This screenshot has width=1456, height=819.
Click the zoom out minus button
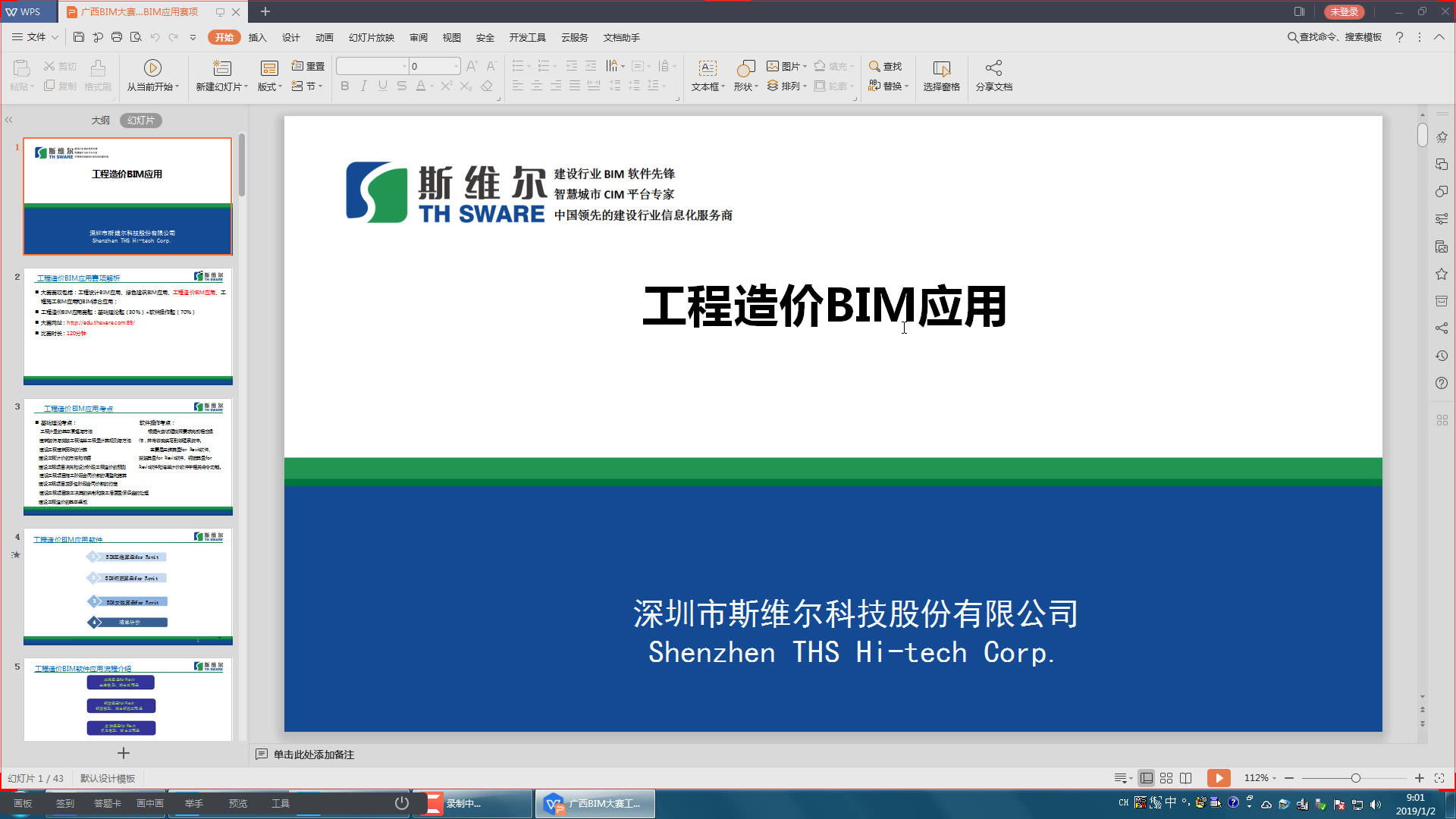pos(1289,778)
